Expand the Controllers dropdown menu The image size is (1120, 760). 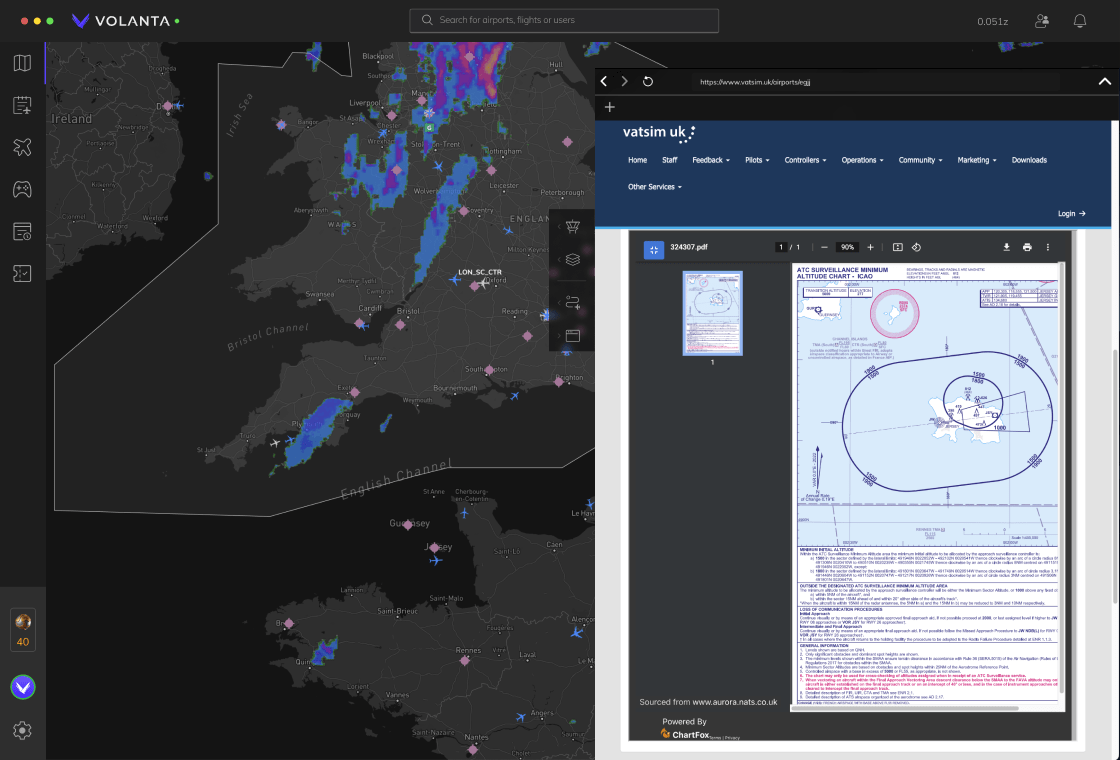(x=807, y=160)
